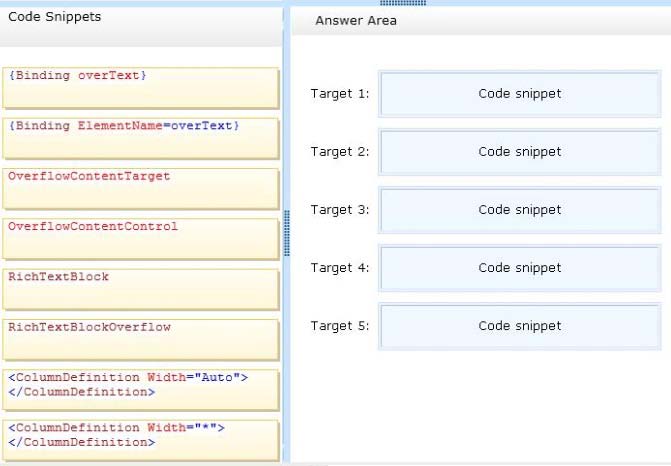The image size is (671, 466).
Task: Select the {Binding overText} code snippet
Action: coord(141,88)
